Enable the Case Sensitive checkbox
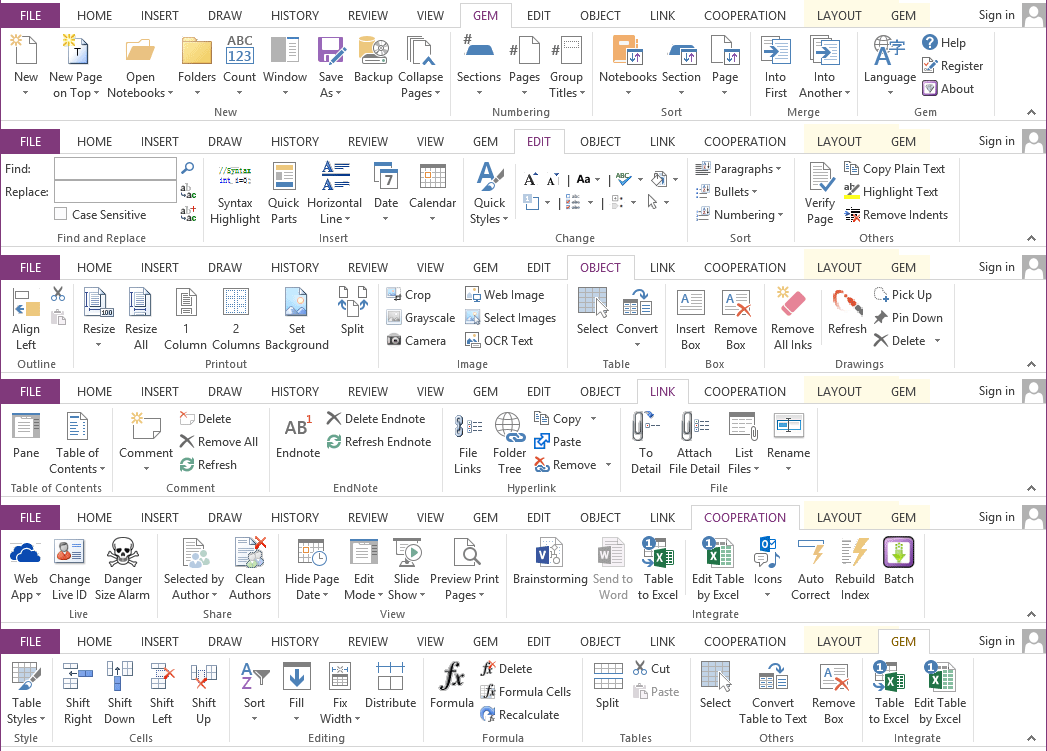The width and height of the screenshot is (1047, 751). (58, 214)
